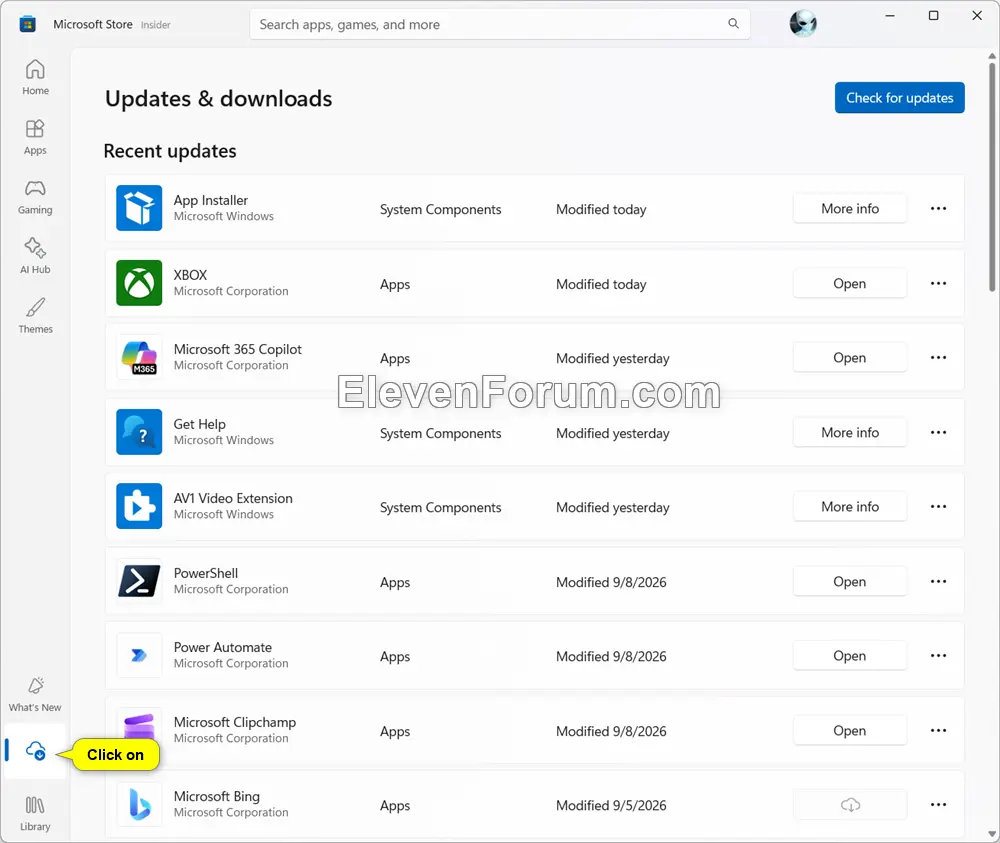Click Check for updates button
Image resolution: width=1000 pixels, height=843 pixels.
tap(899, 98)
